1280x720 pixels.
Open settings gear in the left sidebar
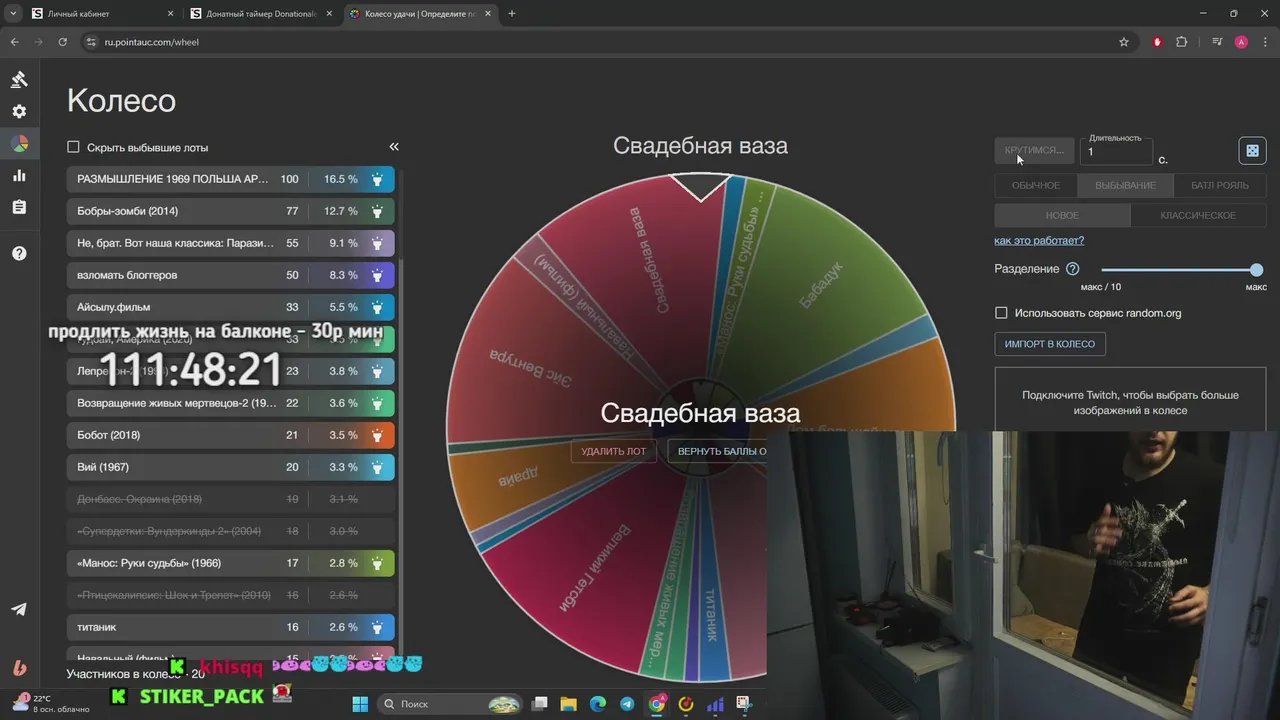click(x=19, y=111)
